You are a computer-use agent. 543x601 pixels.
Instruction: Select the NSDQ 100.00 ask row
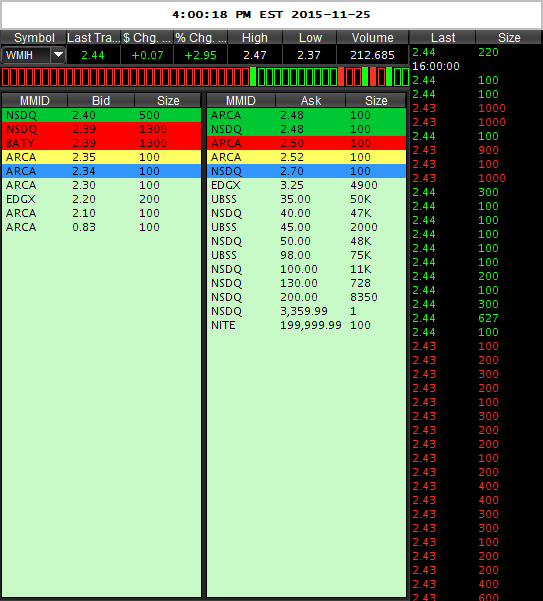(307, 269)
